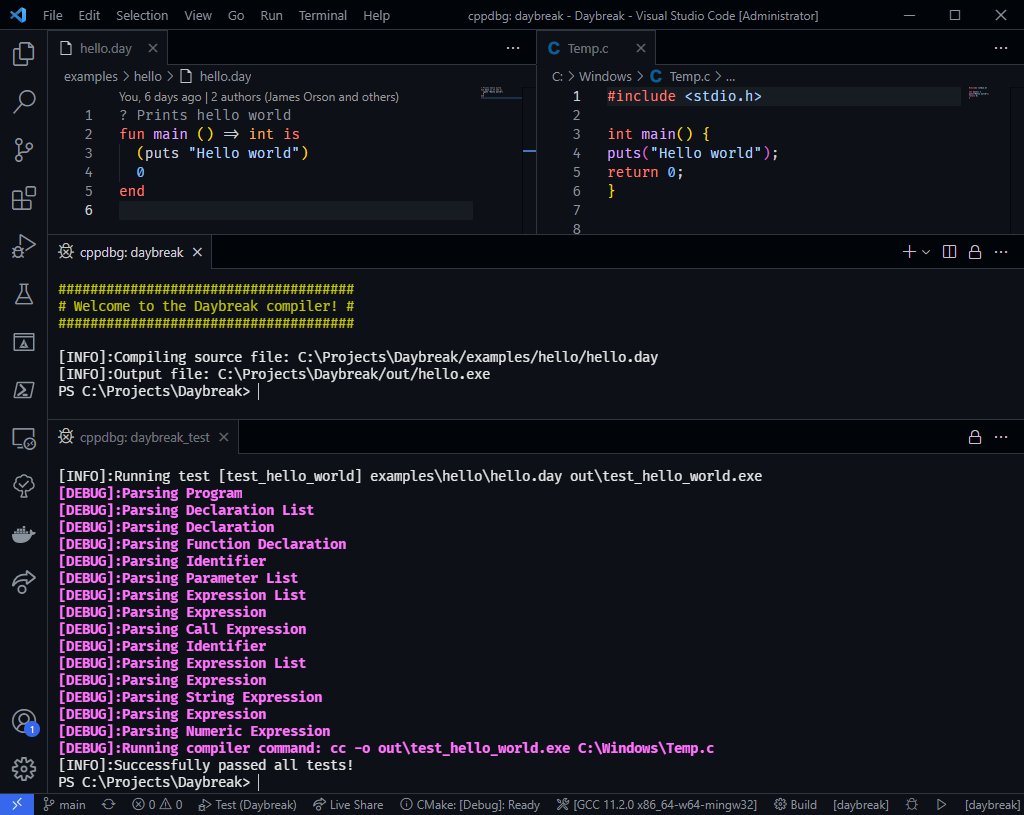Open Source Control view
The height and width of the screenshot is (815, 1024).
pyautogui.click(x=24, y=150)
